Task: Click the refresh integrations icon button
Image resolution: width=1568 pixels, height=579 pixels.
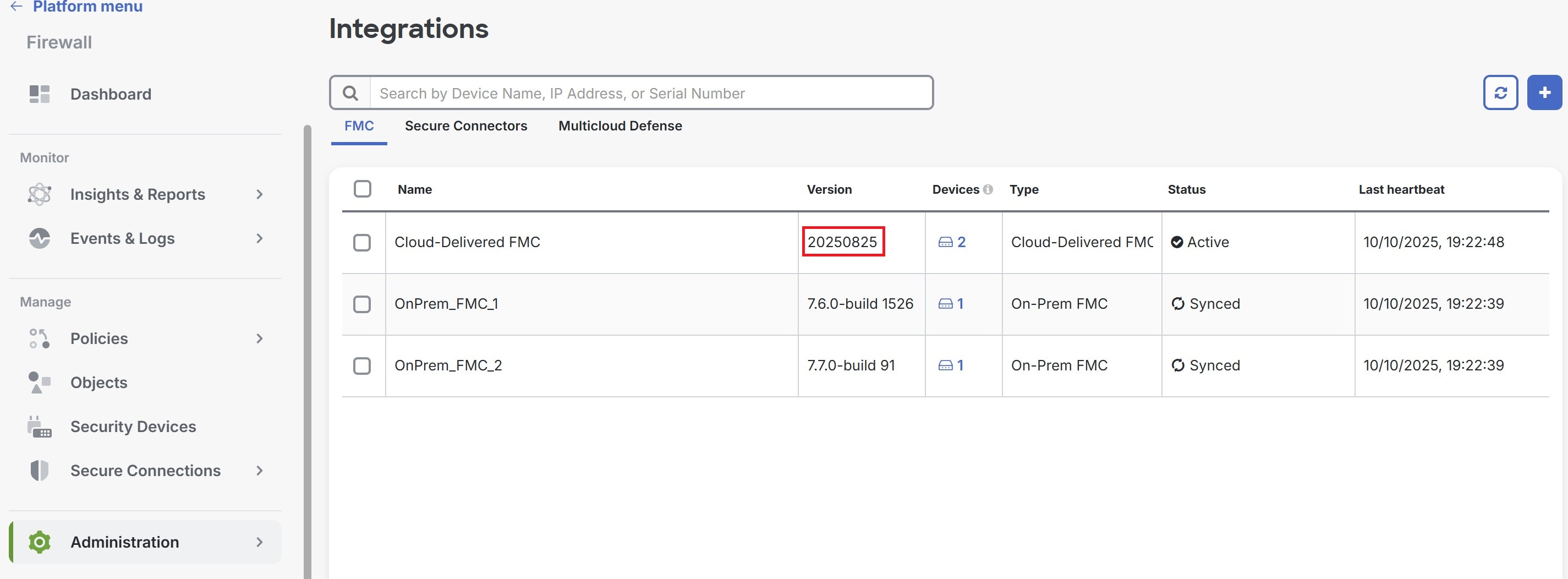Action: 1500,92
